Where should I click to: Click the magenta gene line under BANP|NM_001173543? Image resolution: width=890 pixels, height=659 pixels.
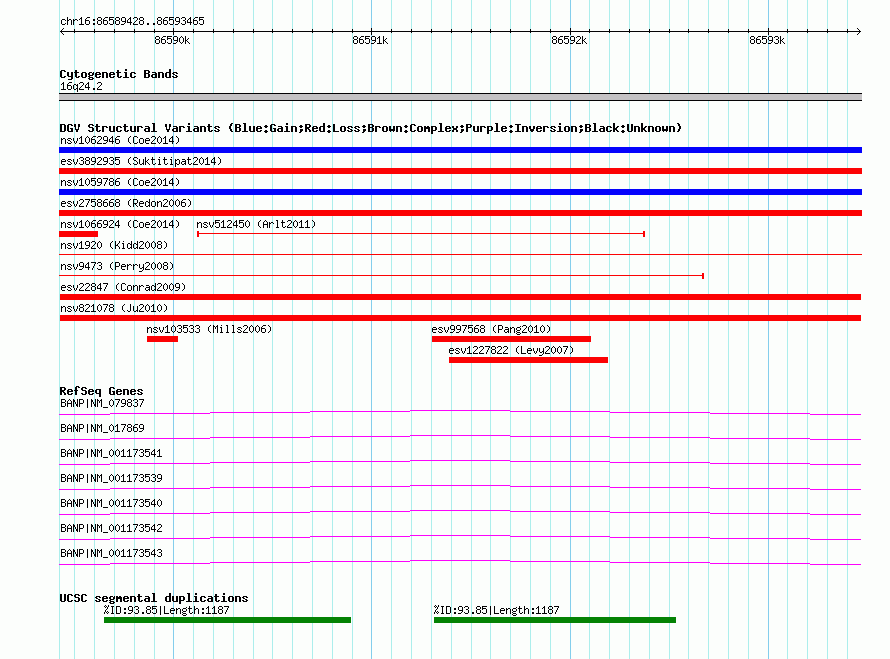click(460, 562)
